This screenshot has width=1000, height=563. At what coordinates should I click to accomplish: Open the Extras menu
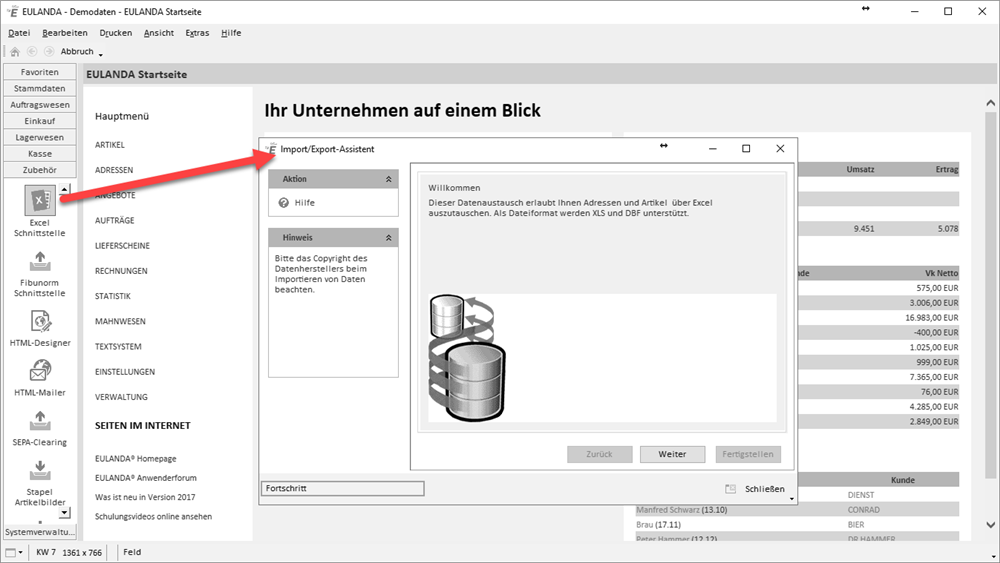197,33
